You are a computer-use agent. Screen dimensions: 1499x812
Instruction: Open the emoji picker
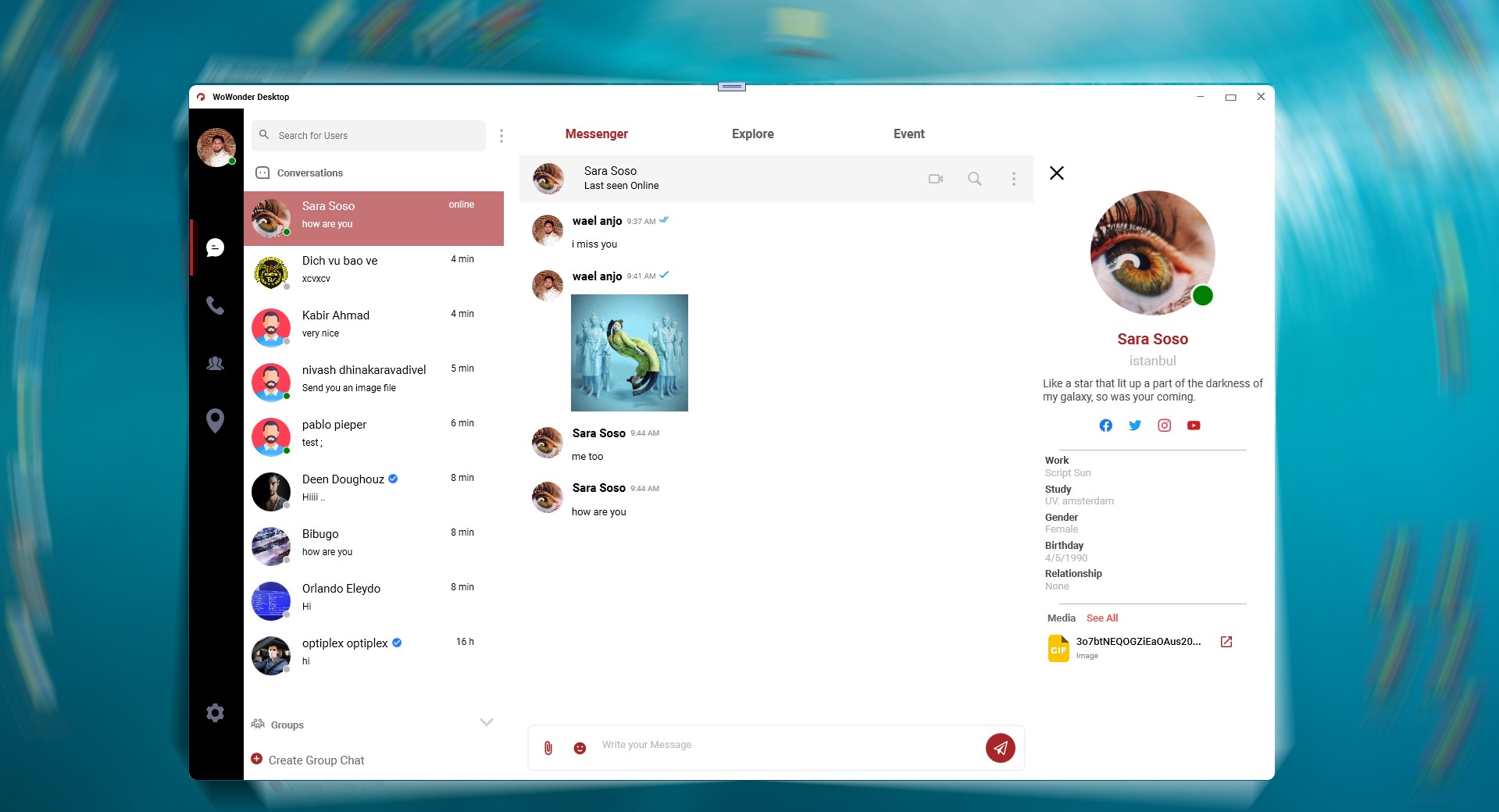580,748
